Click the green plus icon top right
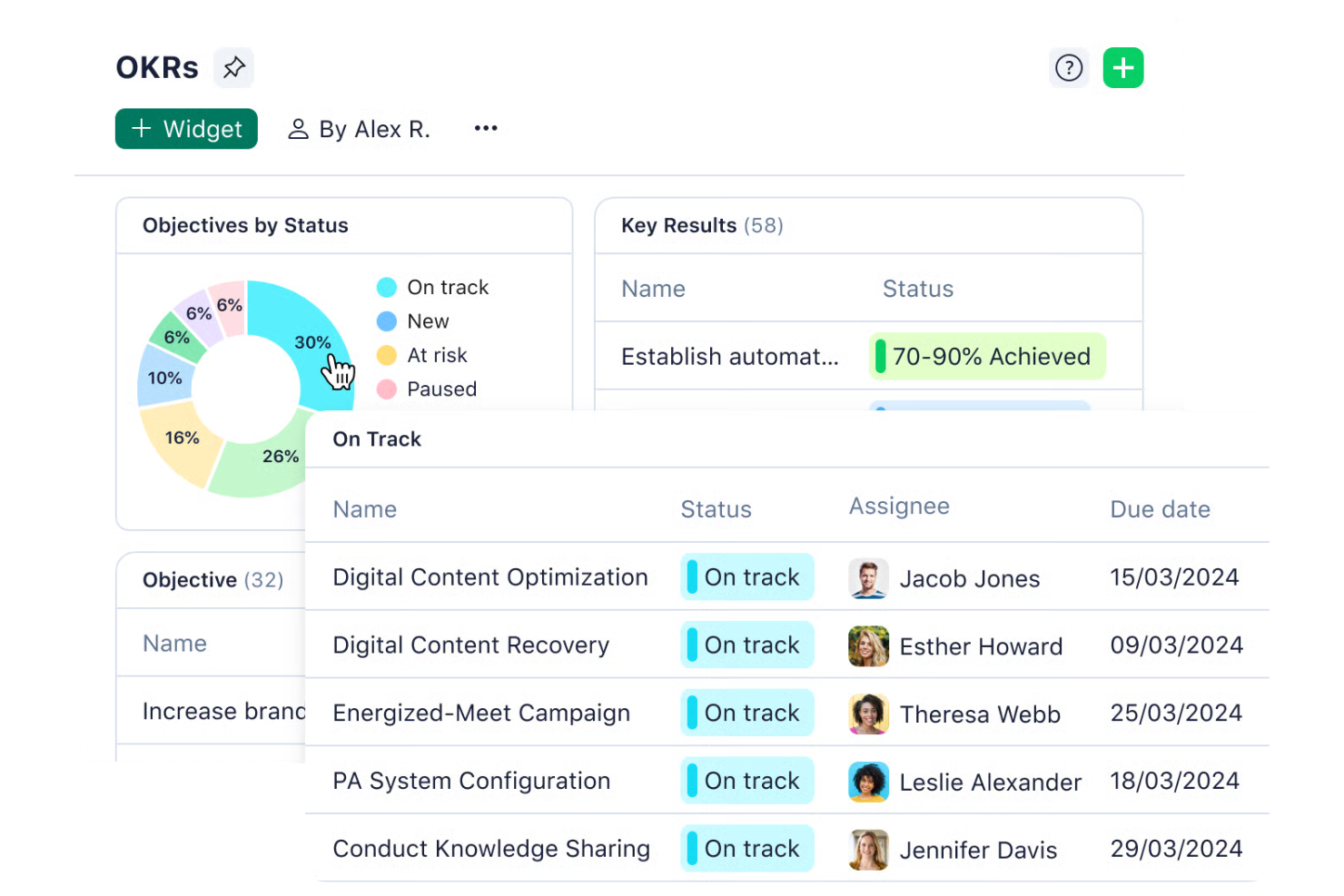The image size is (1344, 896). [x=1123, y=67]
